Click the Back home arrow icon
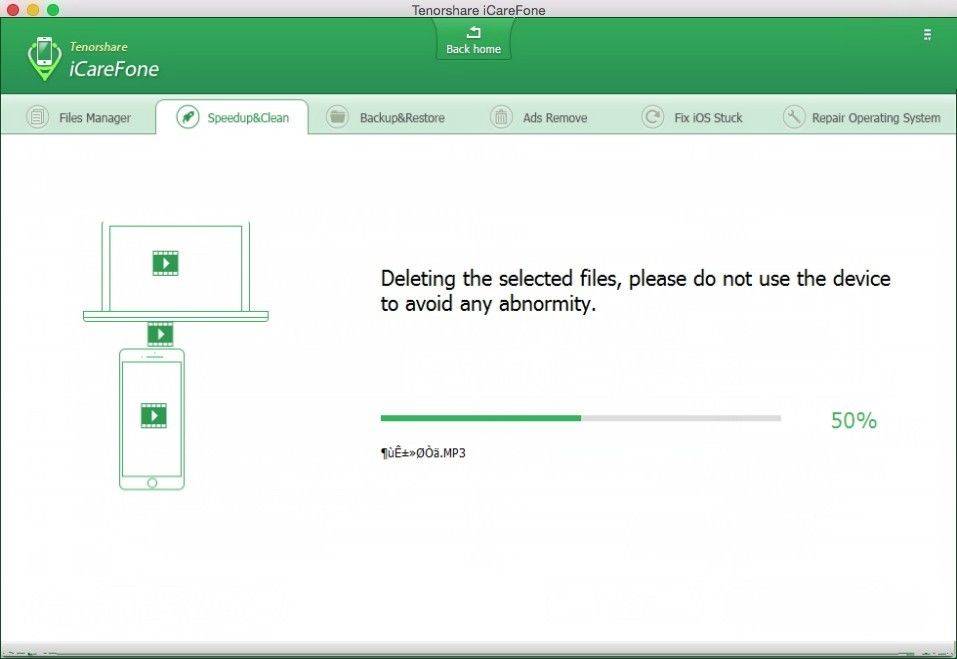957x659 pixels. point(474,32)
